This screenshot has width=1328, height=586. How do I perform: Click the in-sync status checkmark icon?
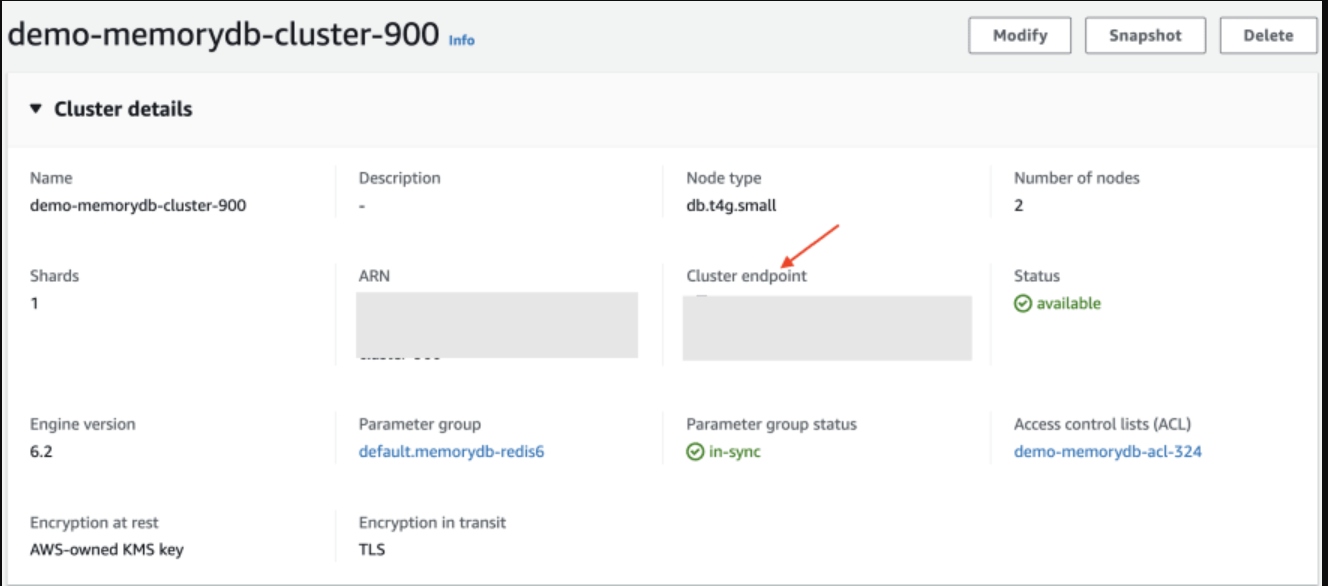tap(695, 452)
